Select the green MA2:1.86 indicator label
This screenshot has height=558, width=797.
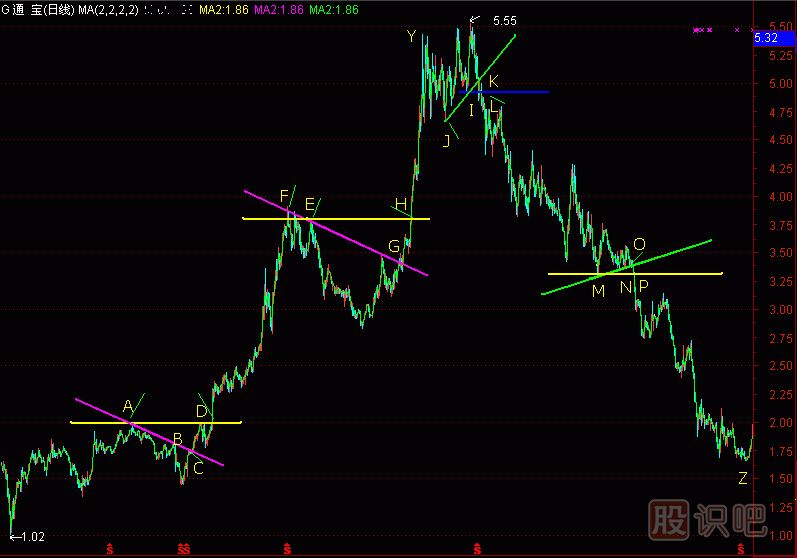[x=334, y=9]
